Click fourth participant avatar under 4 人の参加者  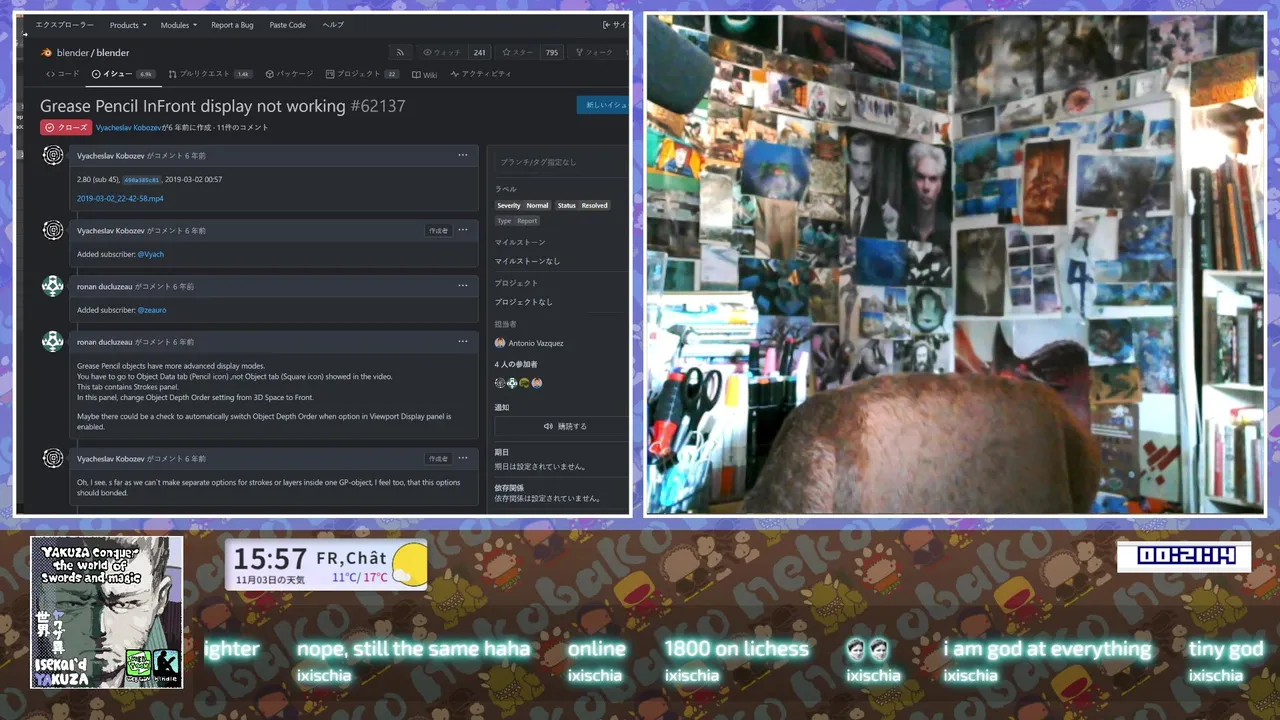click(537, 383)
